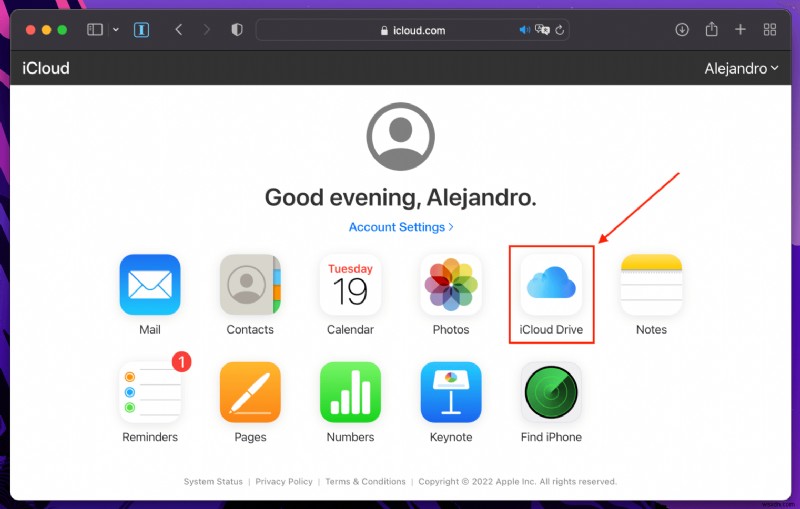This screenshot has height=509, width=800.
Task: Open the Notes app icon
Action: (x=652, y=285)
